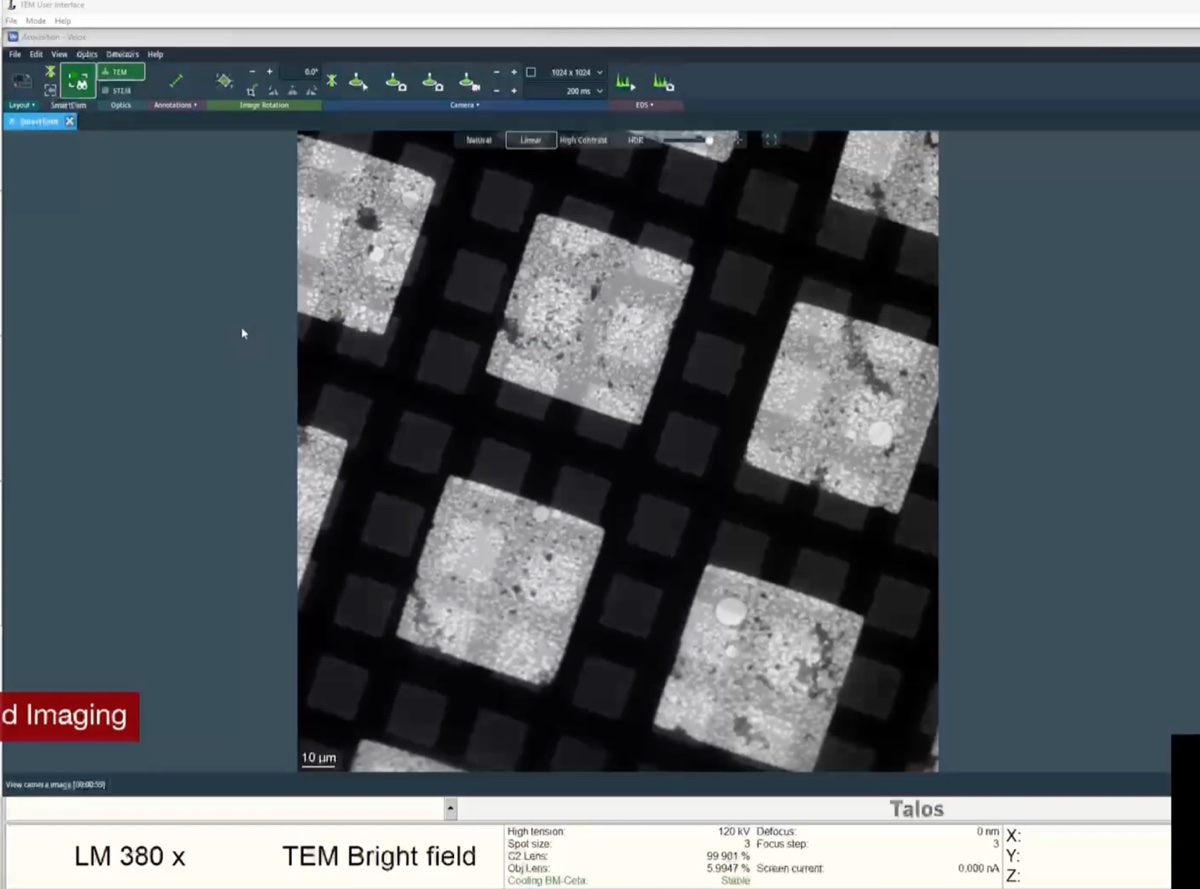Click the TEM Bright field mode readout

[379, 856]
